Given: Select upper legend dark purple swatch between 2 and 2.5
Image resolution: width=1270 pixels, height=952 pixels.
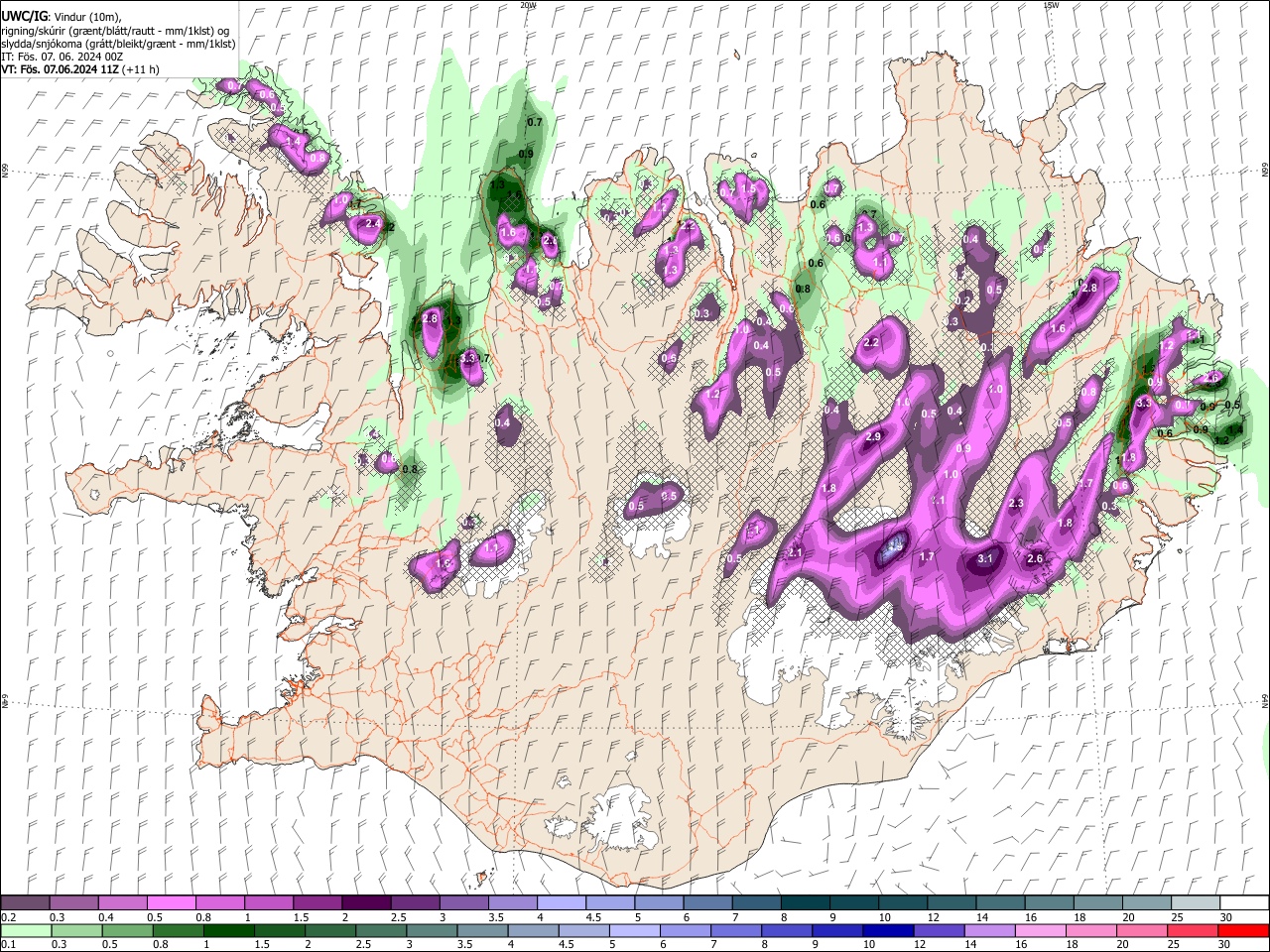Looking at the screenshot, I should pyautogui.click(x=365, y=903).
